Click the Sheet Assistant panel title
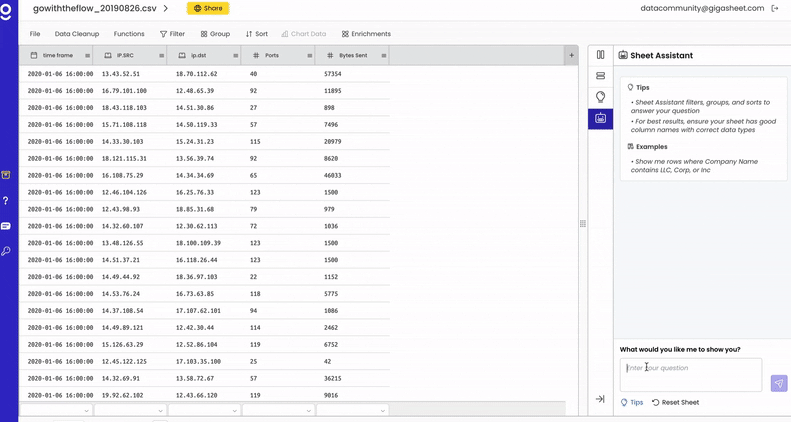The image size is (791, 422). pos(661,55)
